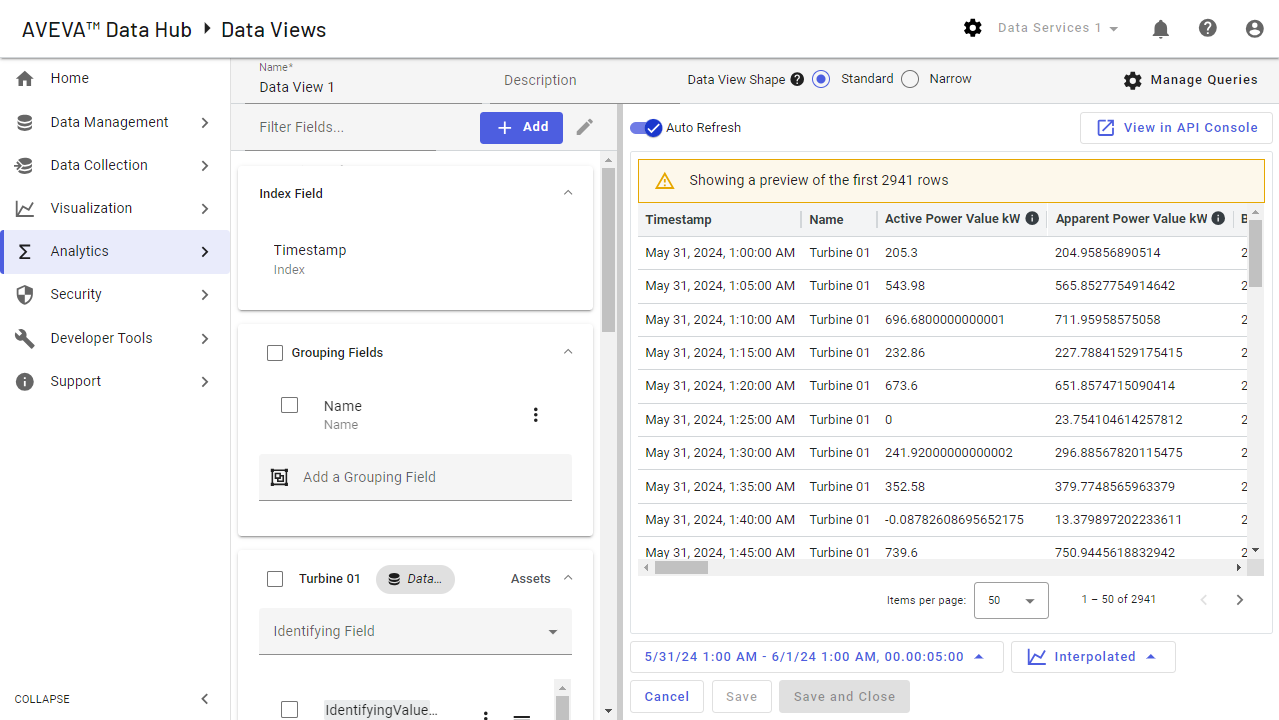The width and height of the screenshot is (1279, 720).
Task: Click the Data Views breadcrumb
Action: (274, 30)
